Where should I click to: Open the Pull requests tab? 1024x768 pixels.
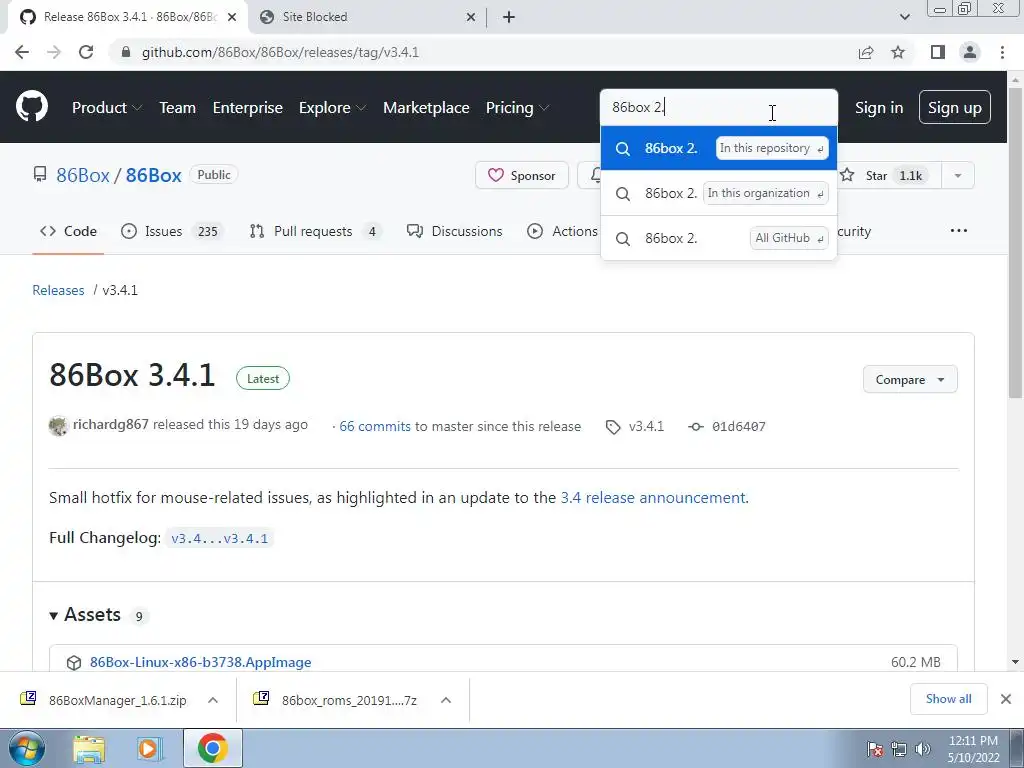pyautogui.click(x=315, y=231)
